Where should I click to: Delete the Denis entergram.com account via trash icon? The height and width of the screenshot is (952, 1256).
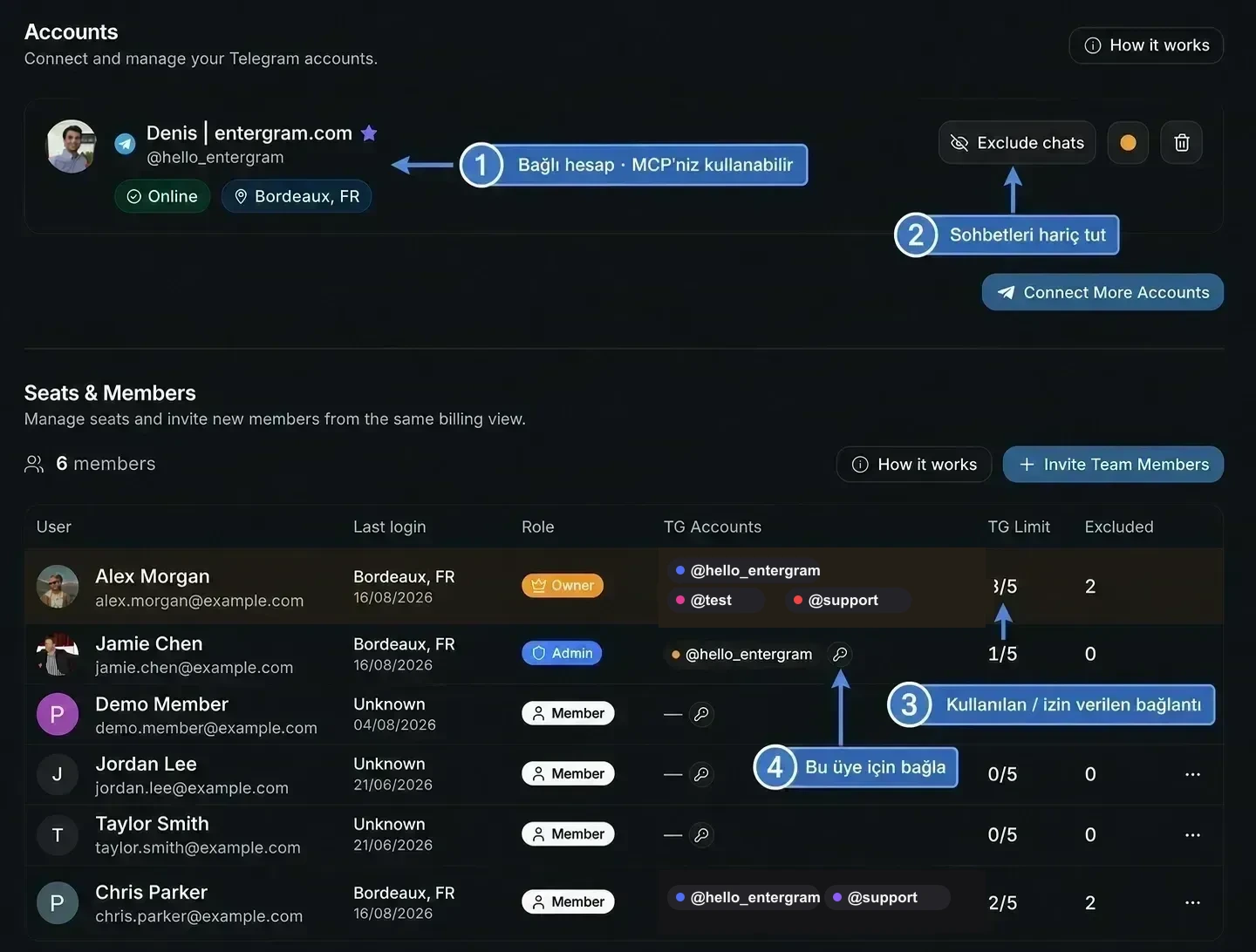tap(1182, 142)
